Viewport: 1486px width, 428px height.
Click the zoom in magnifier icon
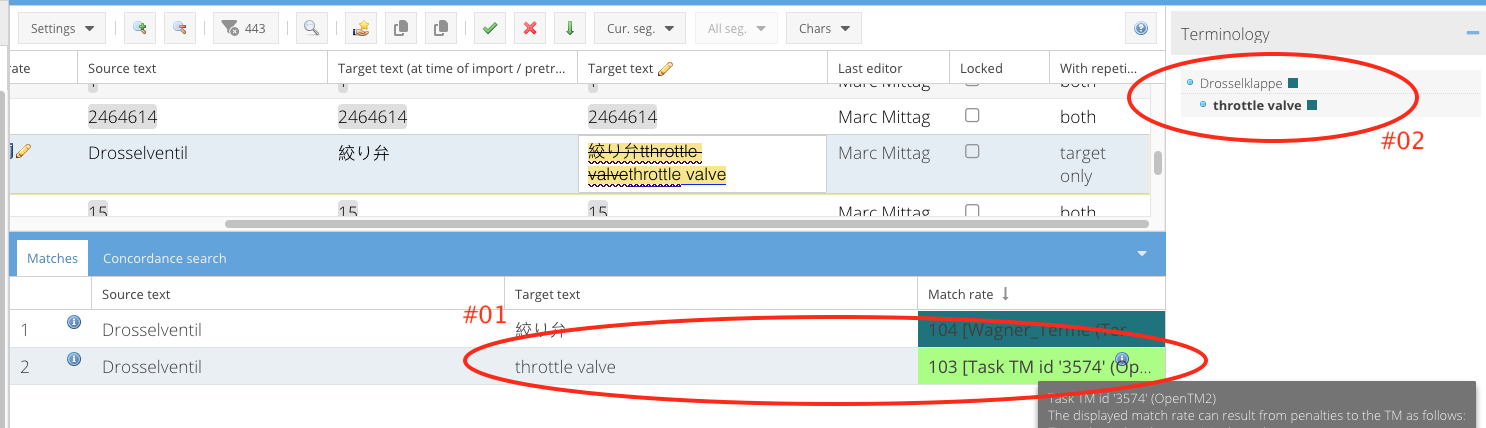[140, 29]
